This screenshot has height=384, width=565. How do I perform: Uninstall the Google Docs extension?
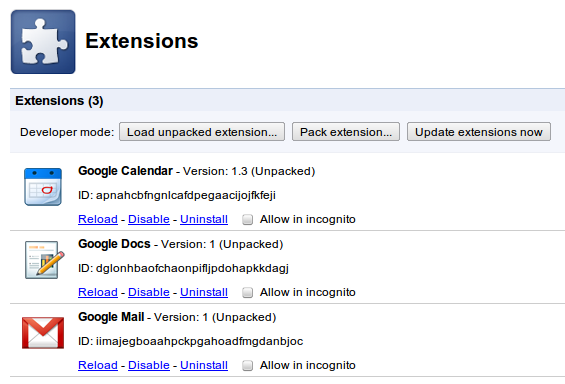[x=204, y=292]
